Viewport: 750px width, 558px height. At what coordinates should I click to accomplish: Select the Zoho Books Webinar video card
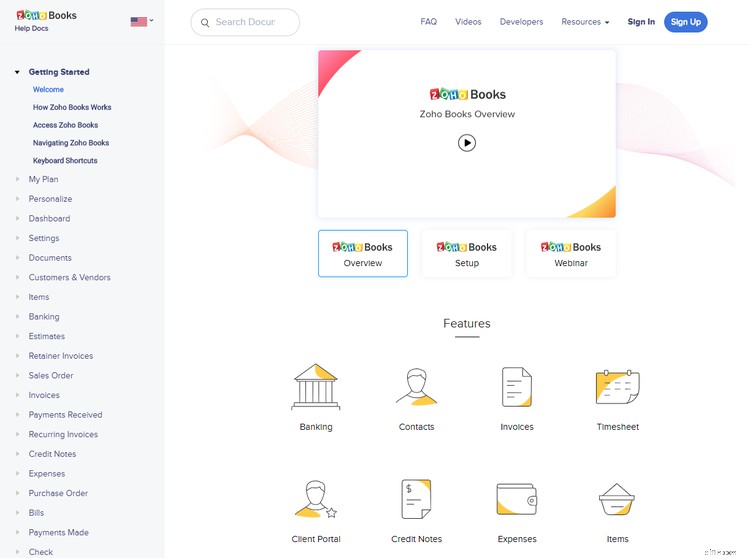(571, 253)
